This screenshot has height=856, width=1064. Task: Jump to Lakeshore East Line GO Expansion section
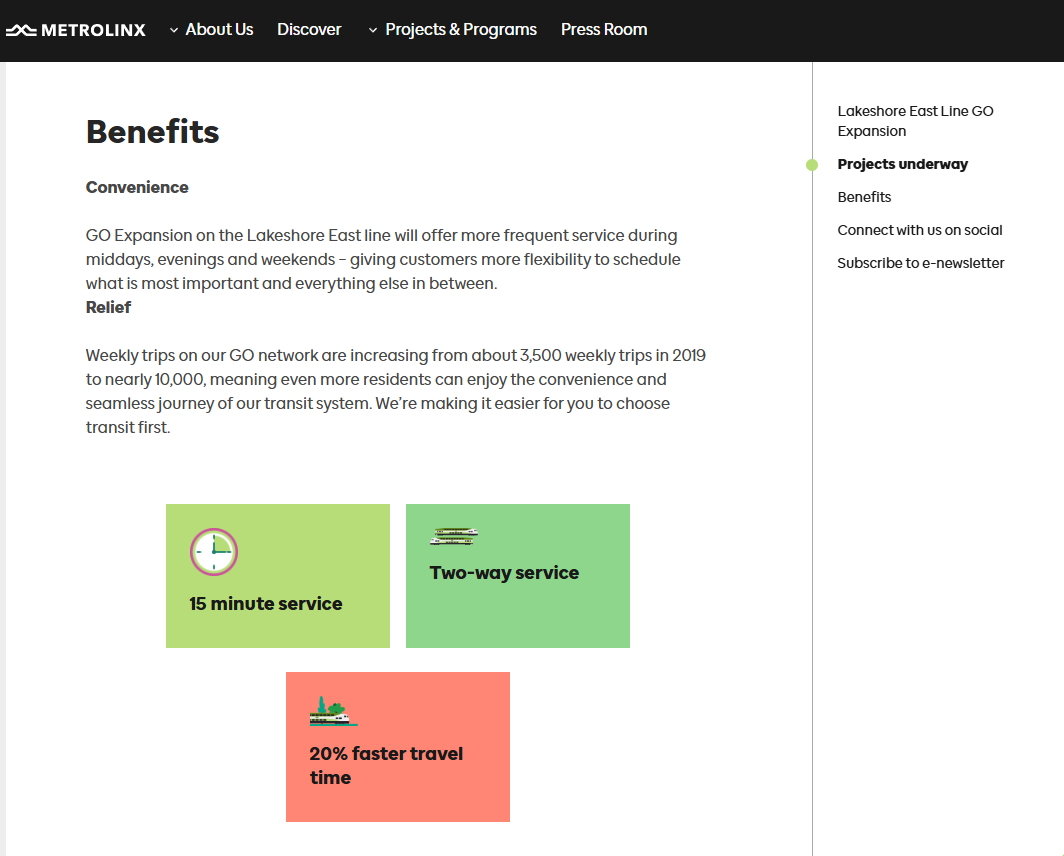pos(915,121)
